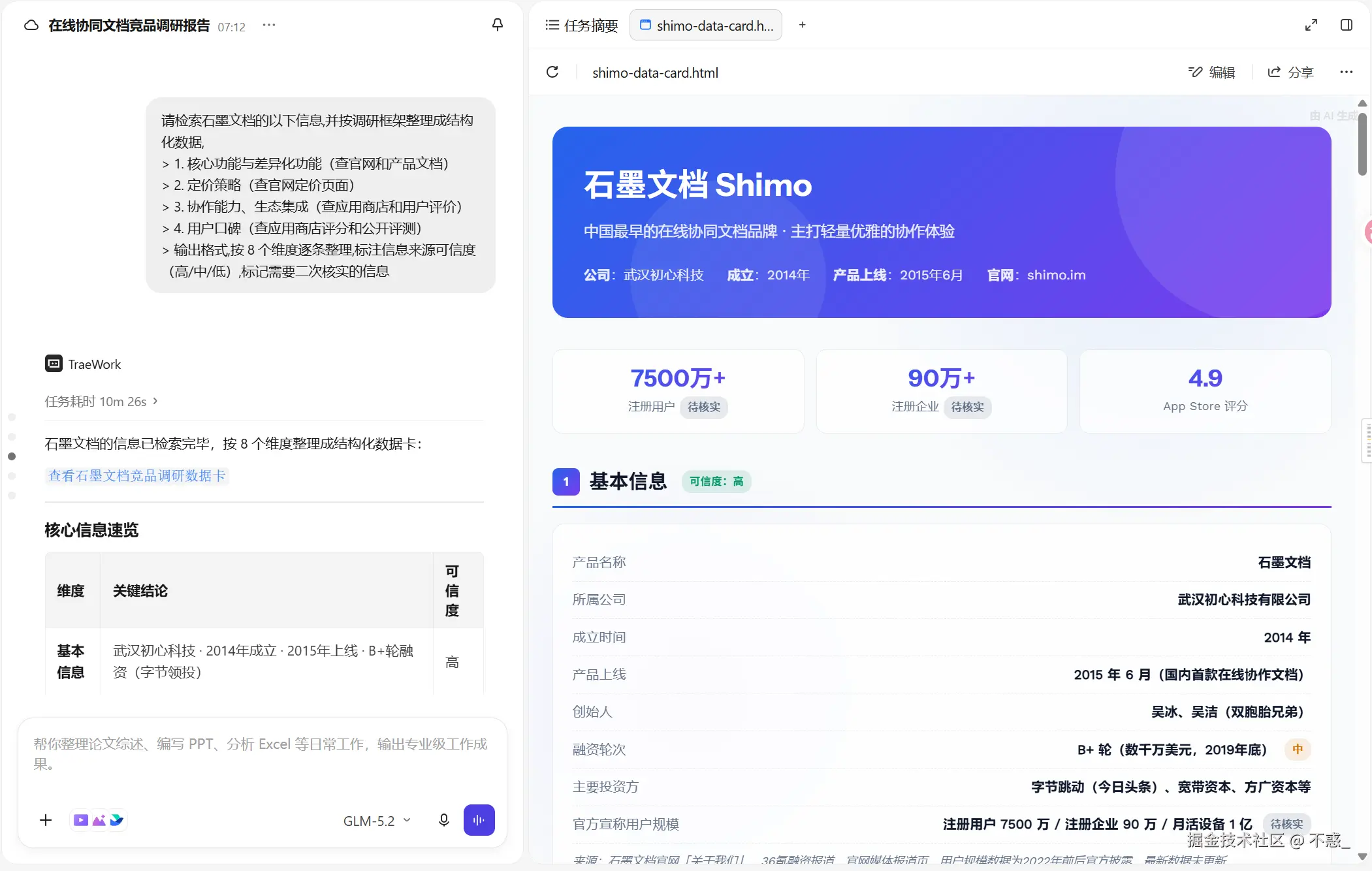Open the preview toolbar more options
Screen dimensions: 1372x871
click(1346, 72)
